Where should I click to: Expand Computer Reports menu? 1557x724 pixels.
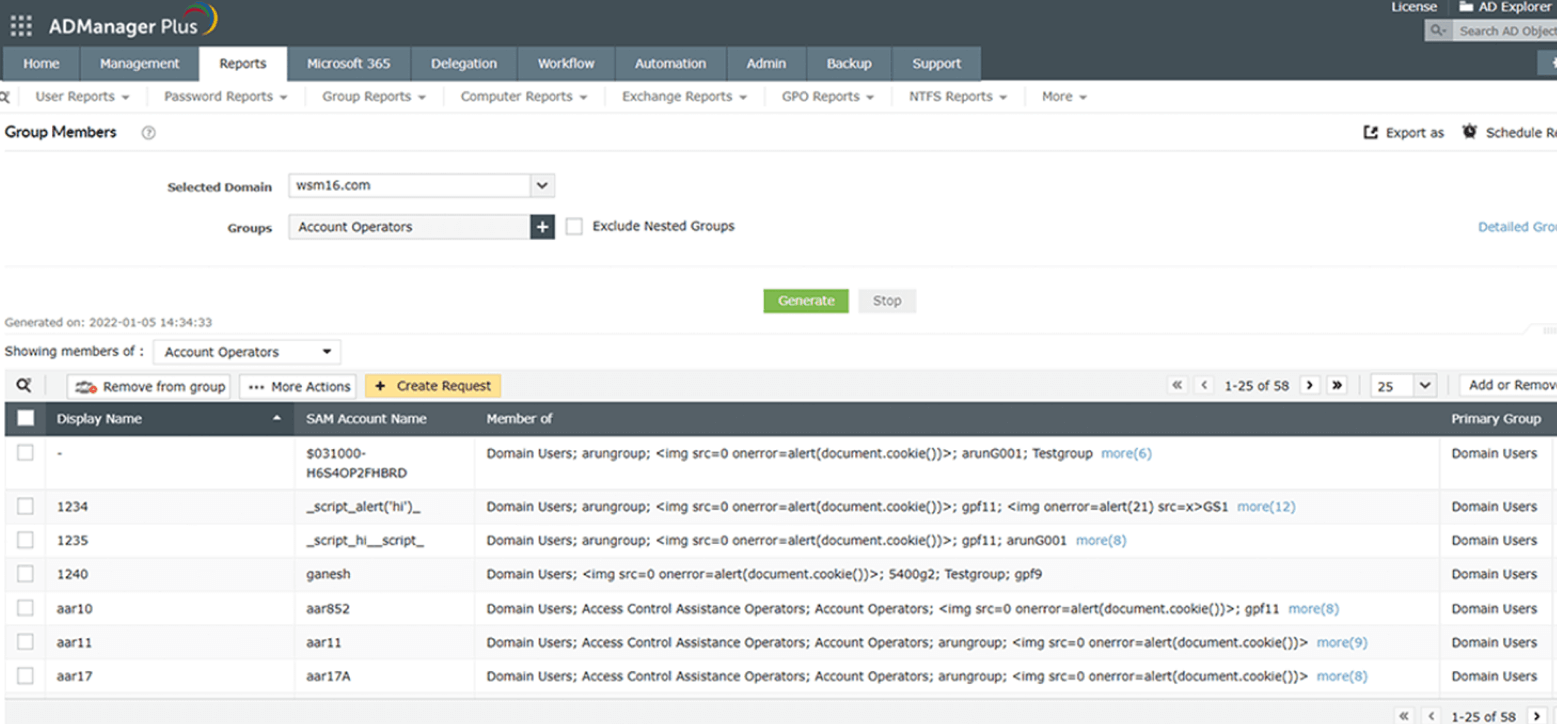524,97
